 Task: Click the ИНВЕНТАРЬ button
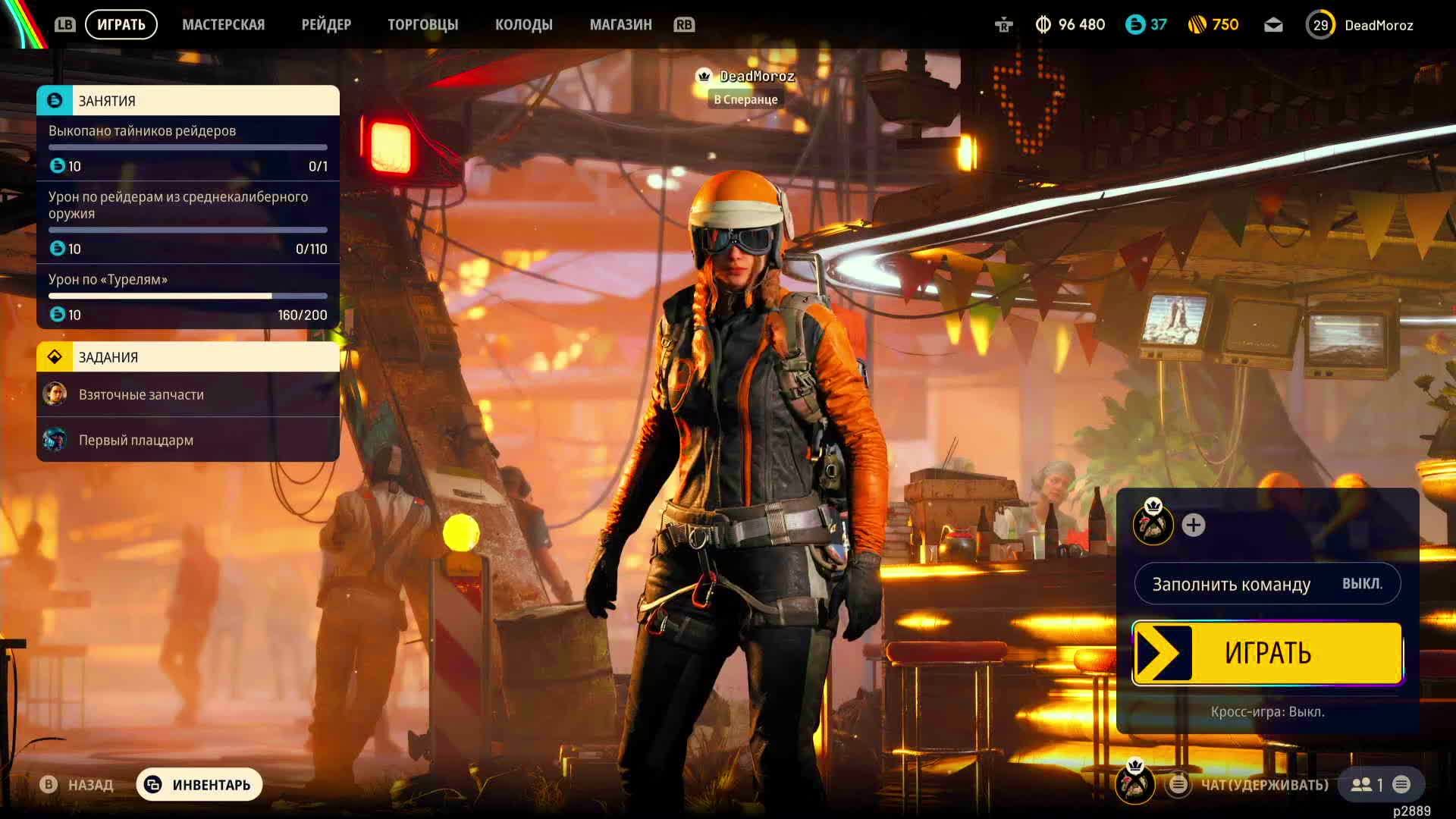(199, 785)
